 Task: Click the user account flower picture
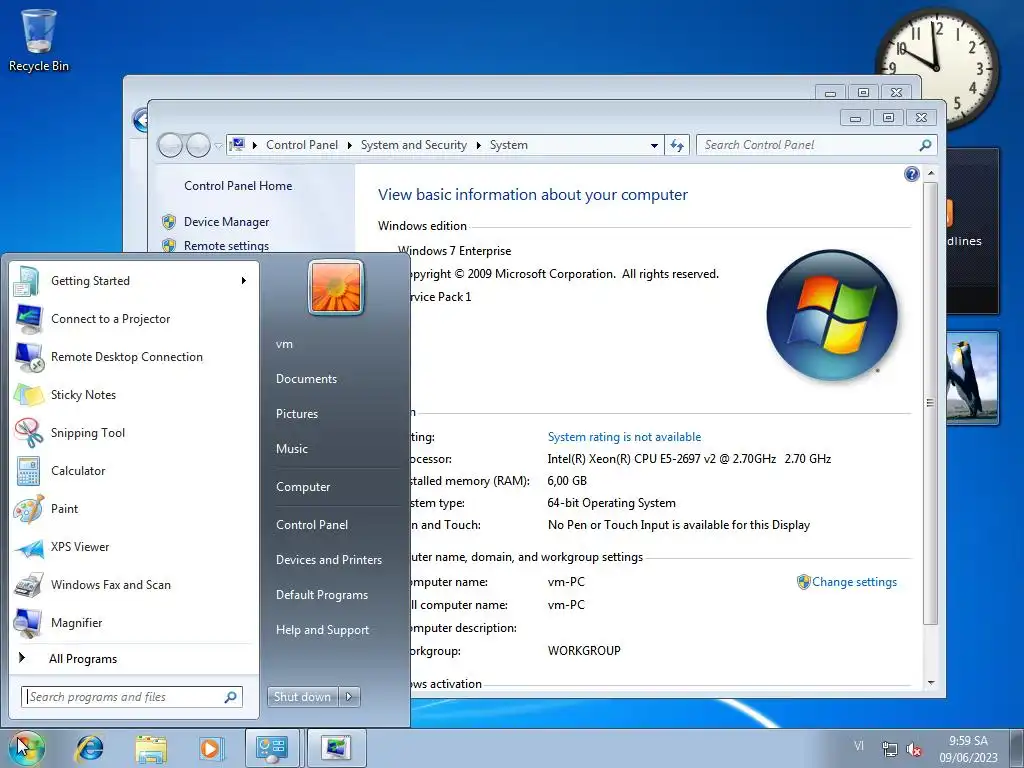coord(336,287)
